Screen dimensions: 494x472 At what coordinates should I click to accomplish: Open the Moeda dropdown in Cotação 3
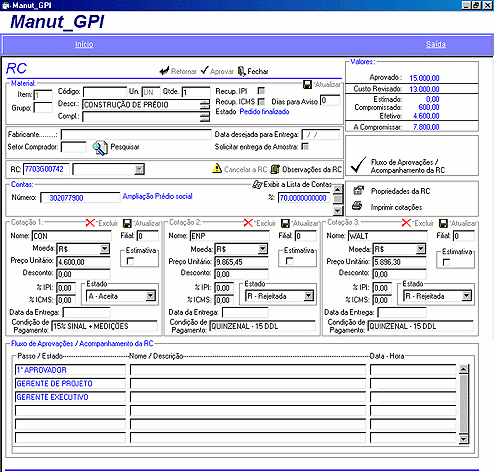coord(421,248)
